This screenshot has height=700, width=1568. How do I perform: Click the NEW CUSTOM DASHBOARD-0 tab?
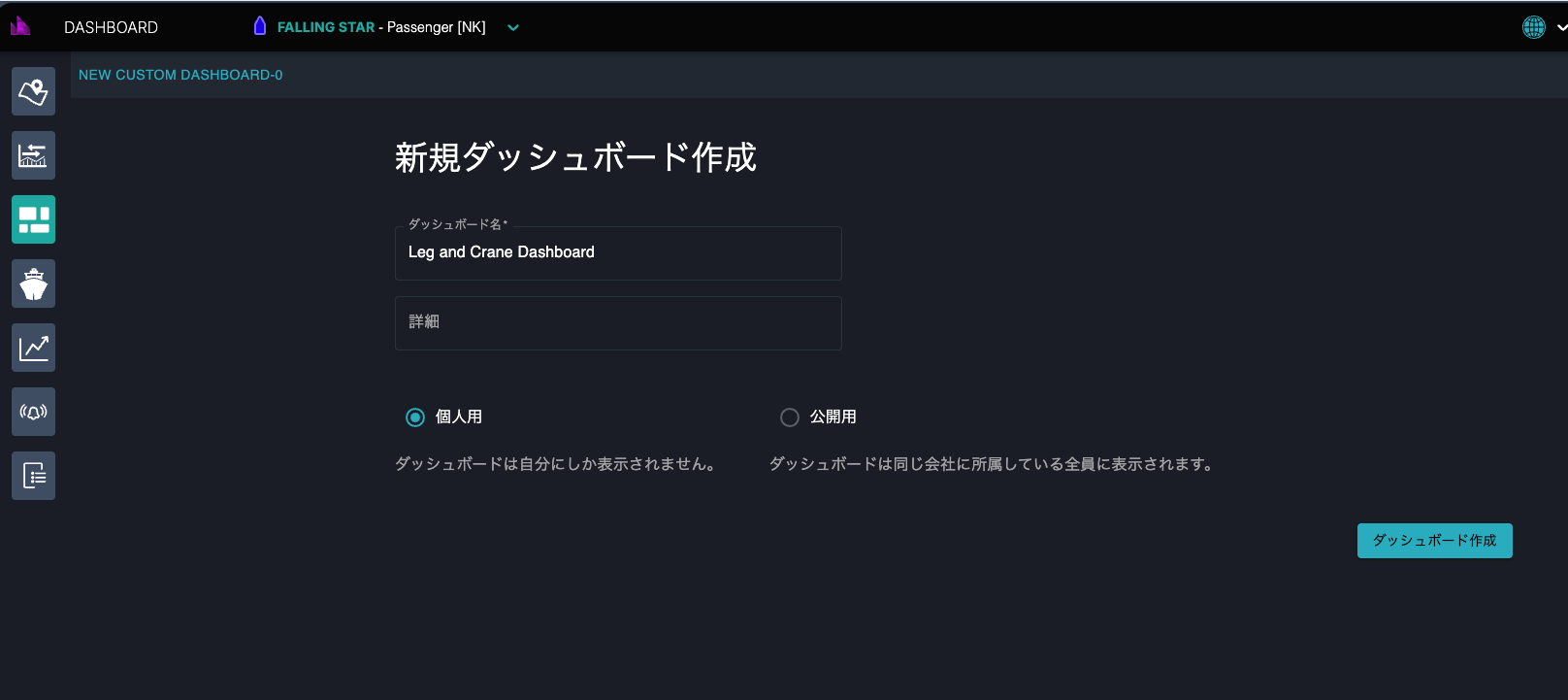[x=180, y=75]
